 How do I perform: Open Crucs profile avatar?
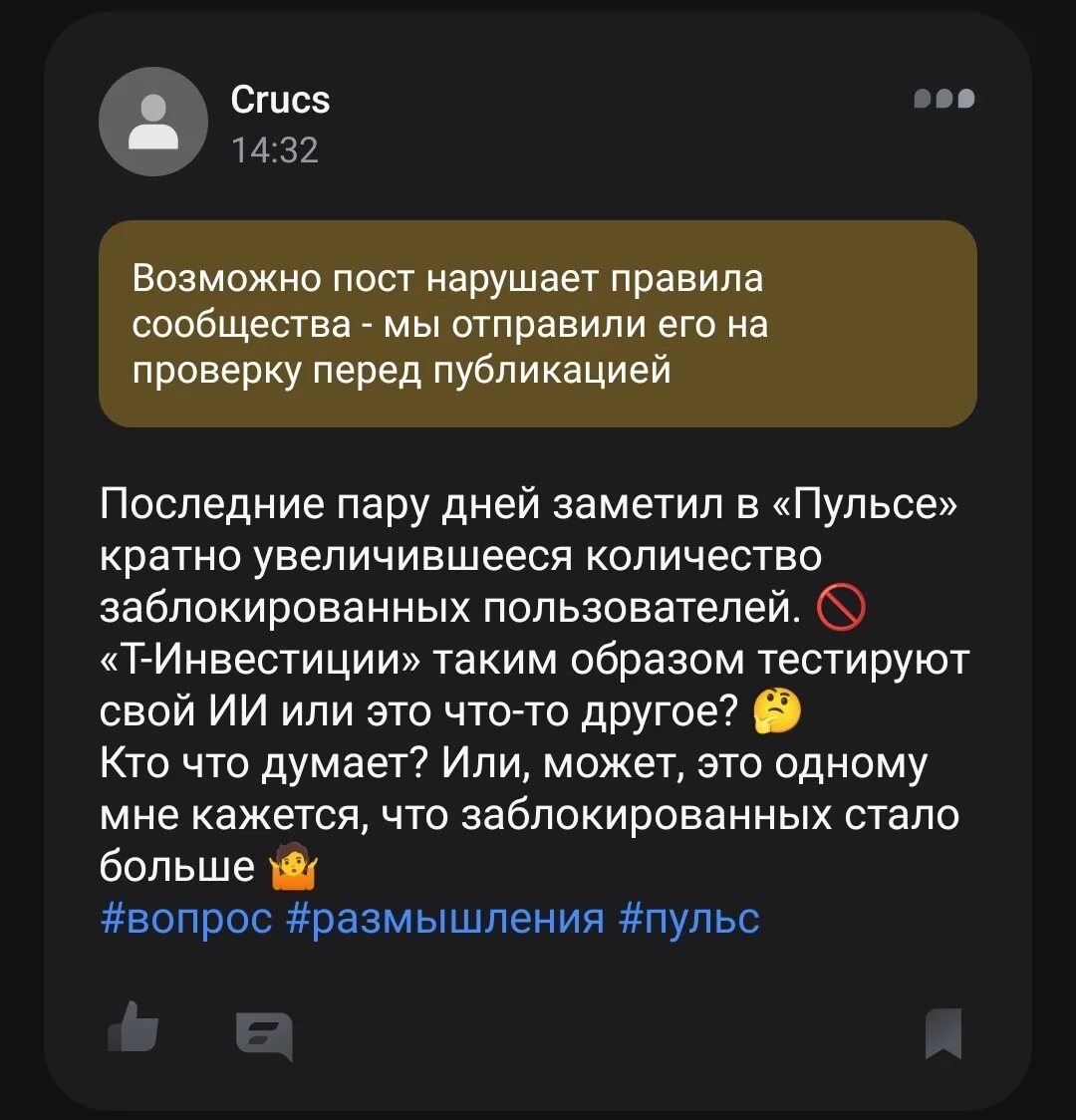[152, 122]
